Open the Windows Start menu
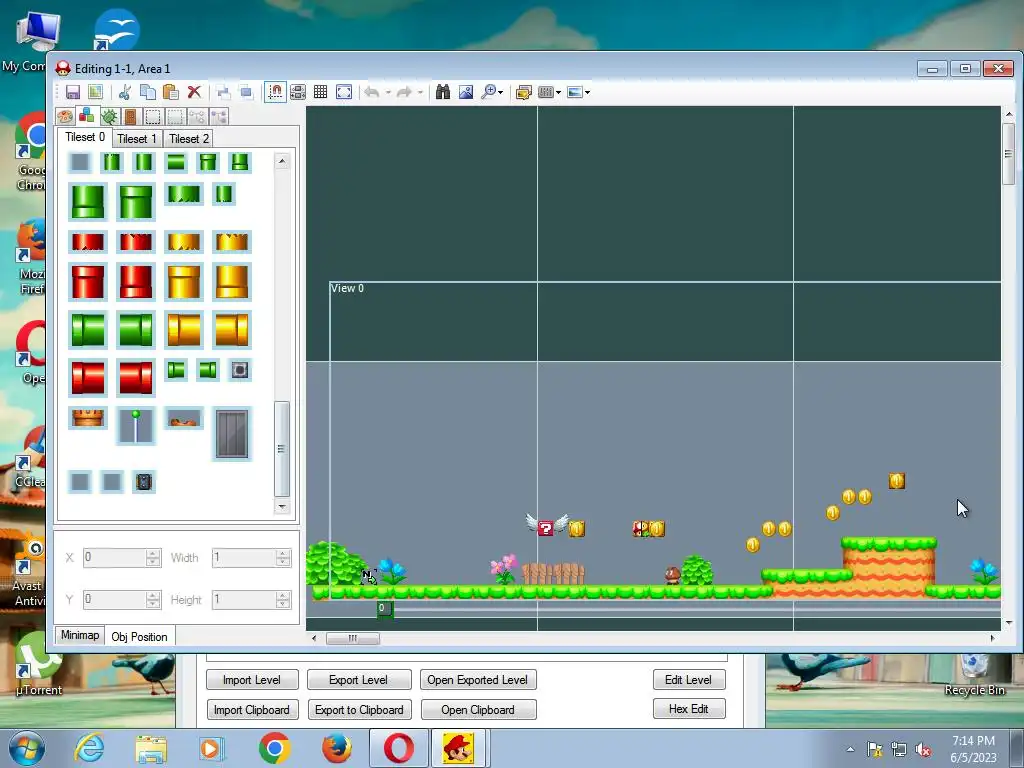Viewport: 1024px width, 768px height. [x=26, y=748]
